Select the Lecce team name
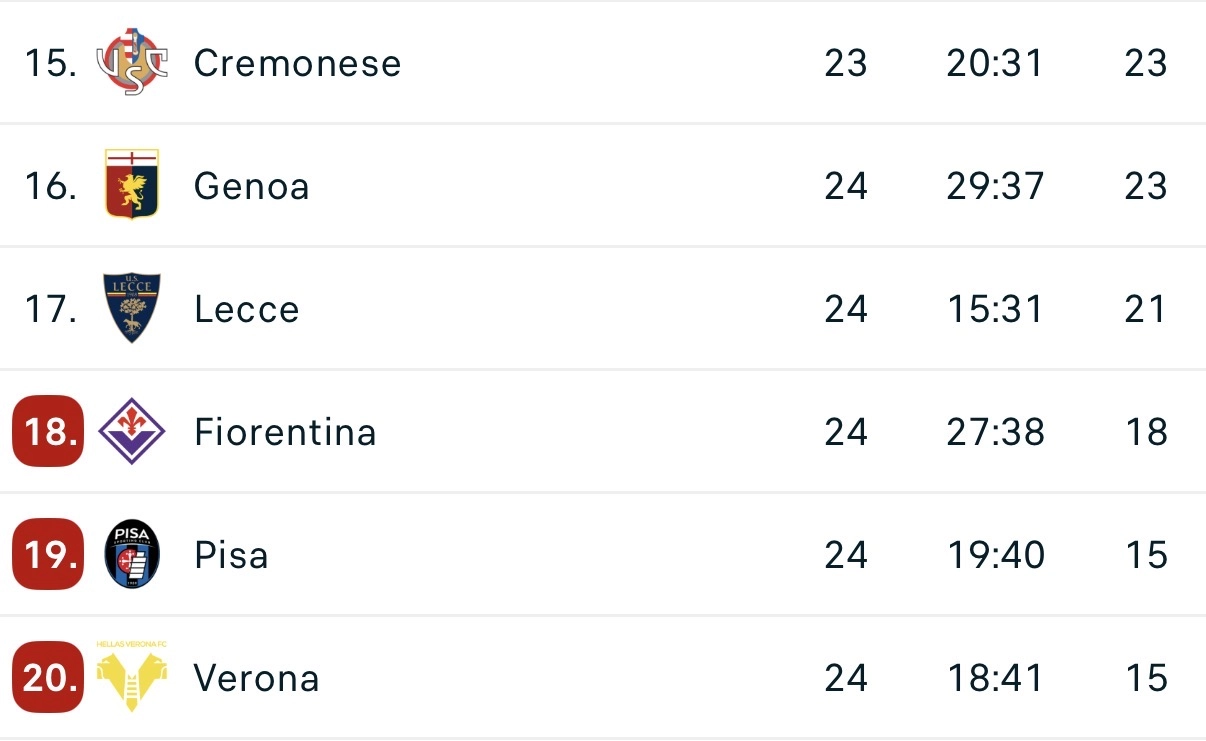 [247, 309]
